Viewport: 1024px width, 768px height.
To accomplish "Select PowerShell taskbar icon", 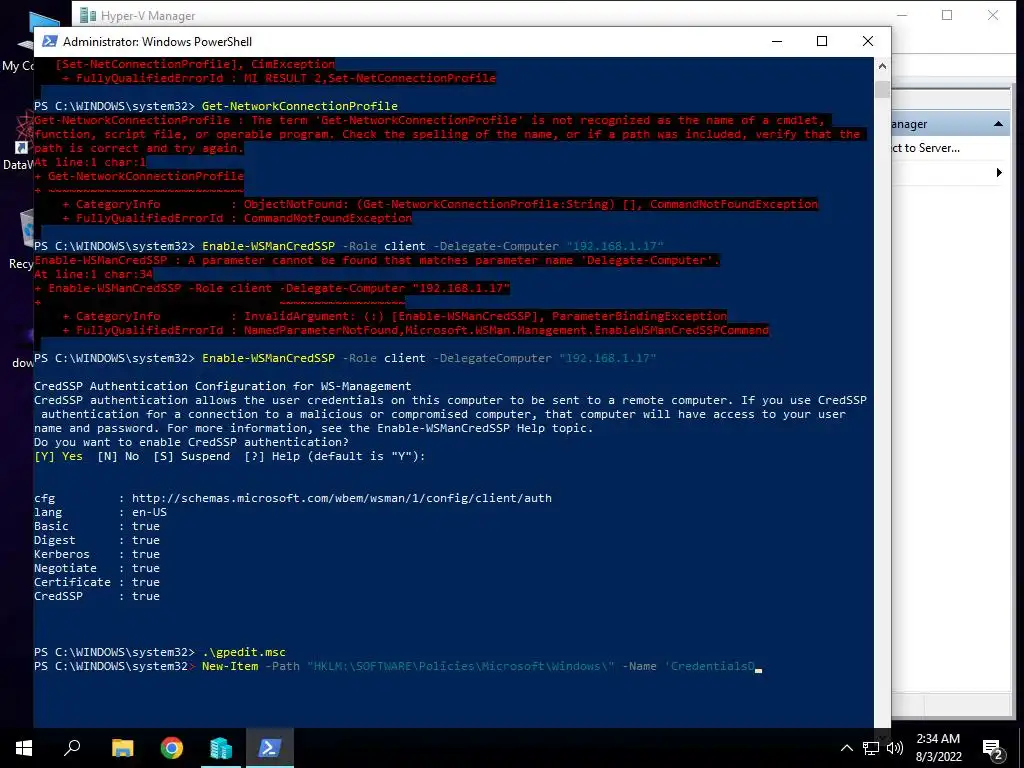I will point(270,748).
